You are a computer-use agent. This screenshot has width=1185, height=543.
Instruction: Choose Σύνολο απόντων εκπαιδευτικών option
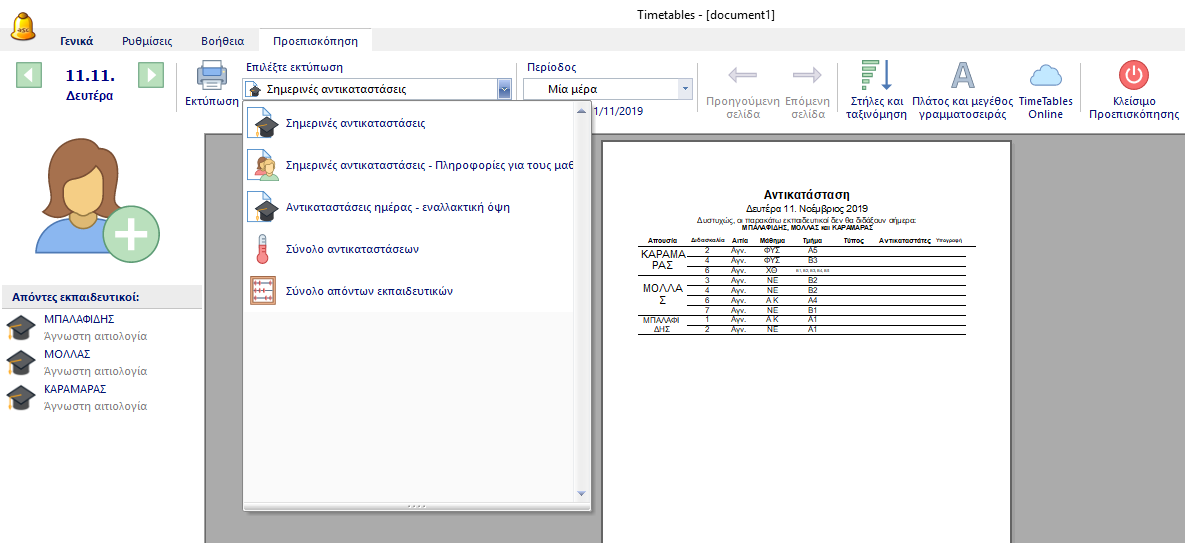(408, 291)
